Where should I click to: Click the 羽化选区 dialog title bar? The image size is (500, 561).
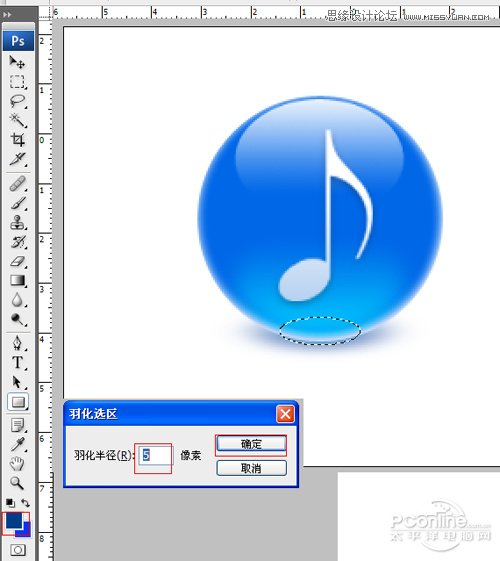pos(181,414)
